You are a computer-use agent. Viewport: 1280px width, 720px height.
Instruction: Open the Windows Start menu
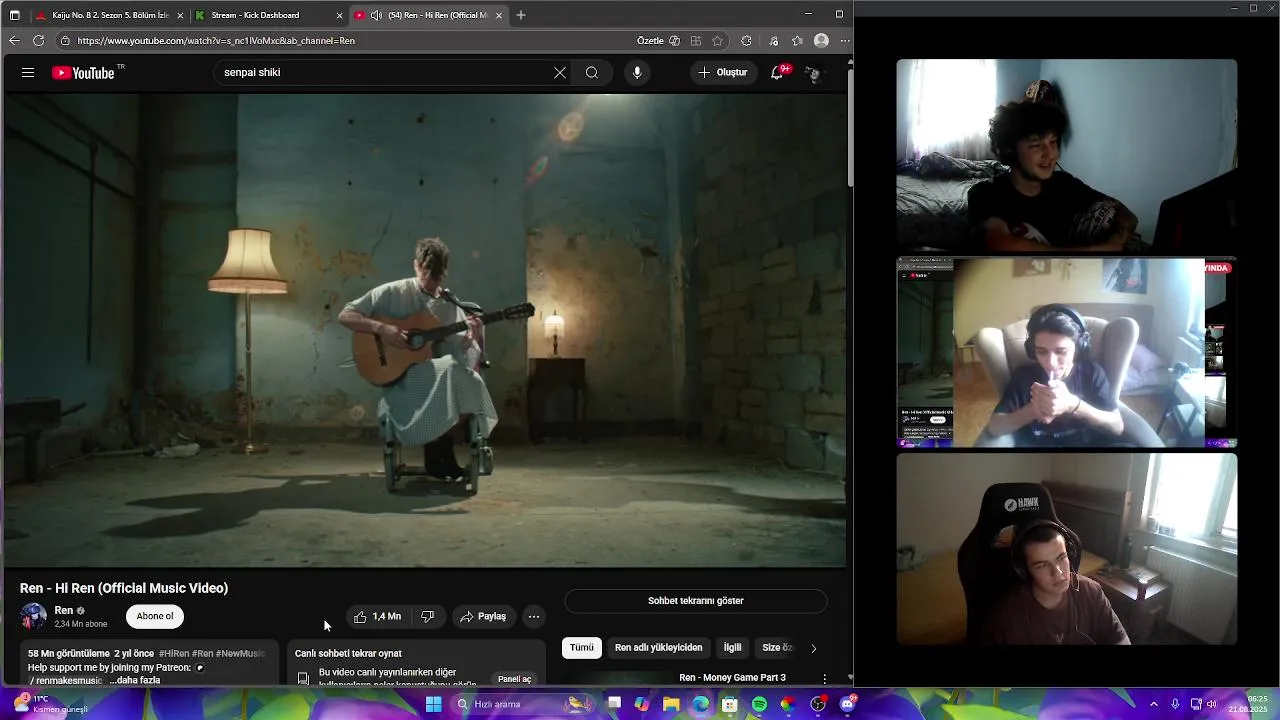(x=433, y=704)
